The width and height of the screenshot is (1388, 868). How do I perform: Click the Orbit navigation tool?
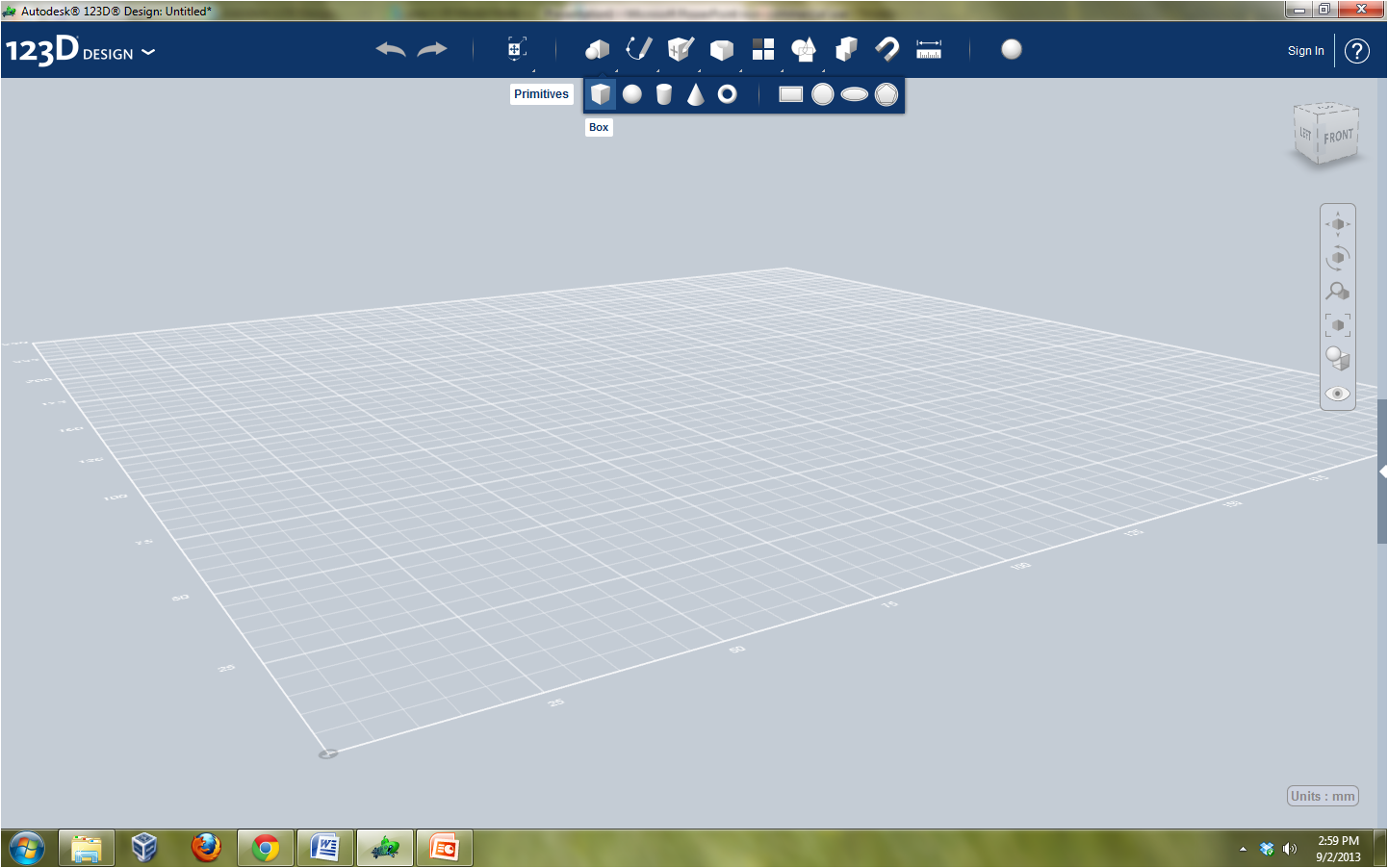(1338, 258)
